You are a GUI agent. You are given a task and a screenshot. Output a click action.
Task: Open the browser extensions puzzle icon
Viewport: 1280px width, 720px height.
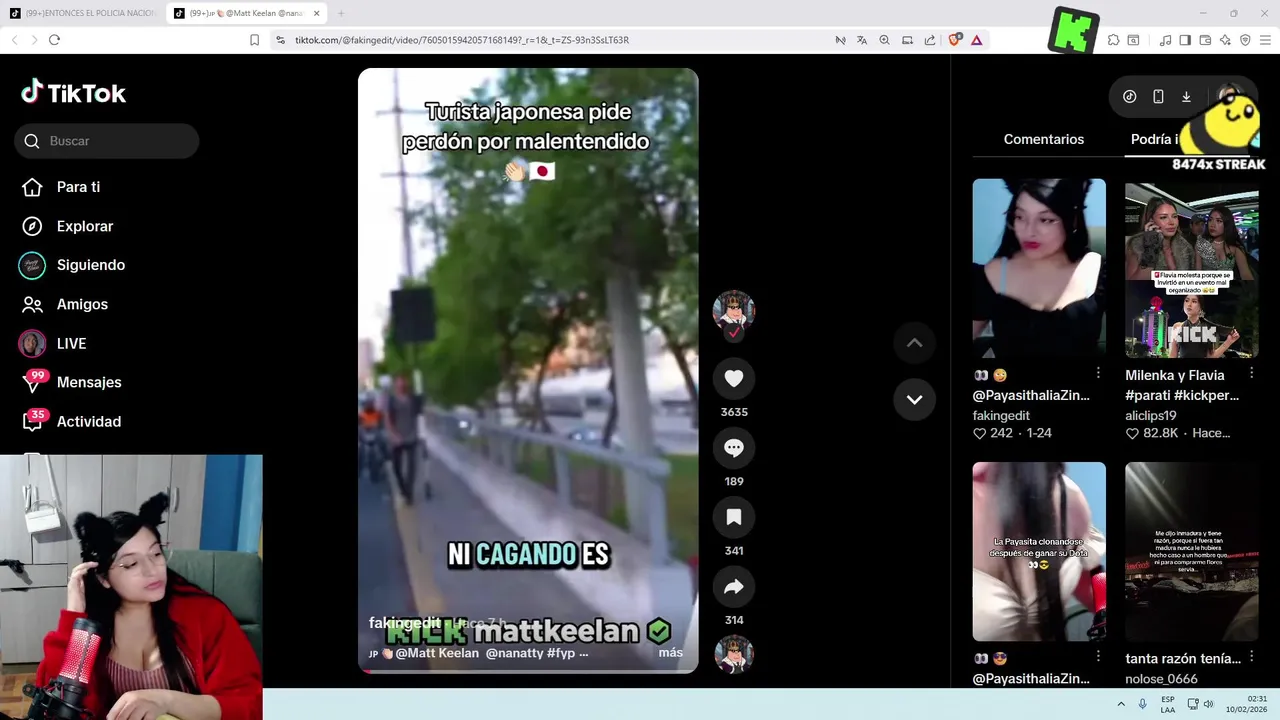[1113, 40]
